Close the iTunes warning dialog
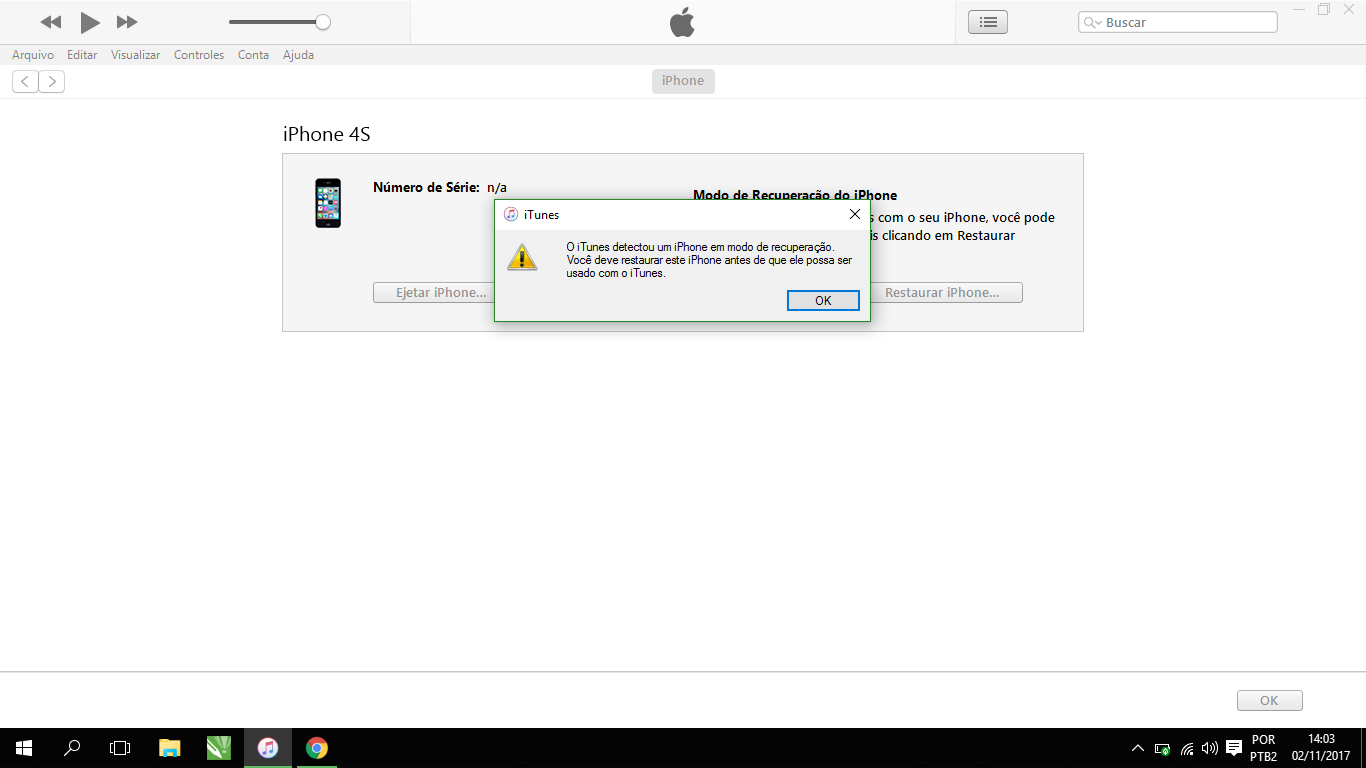 (854, 214)
